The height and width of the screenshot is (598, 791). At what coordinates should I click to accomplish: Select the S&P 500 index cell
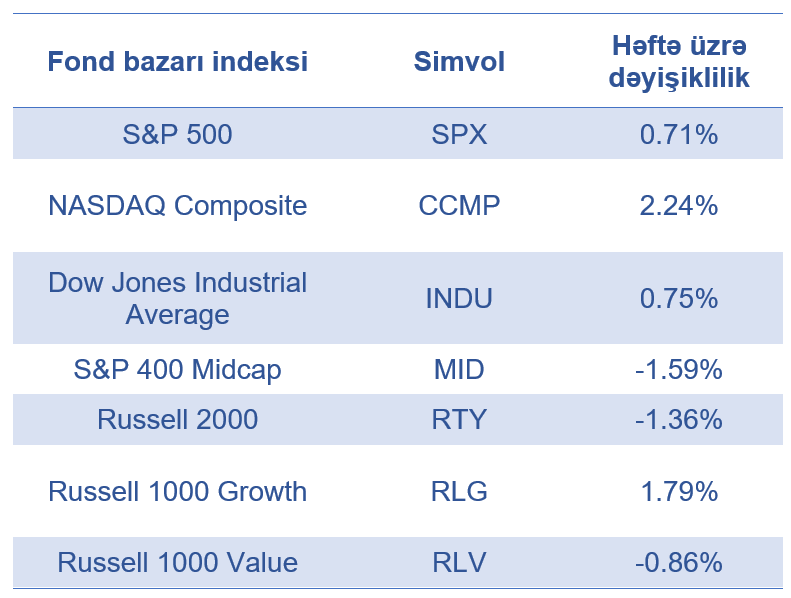tap(177, 134)
